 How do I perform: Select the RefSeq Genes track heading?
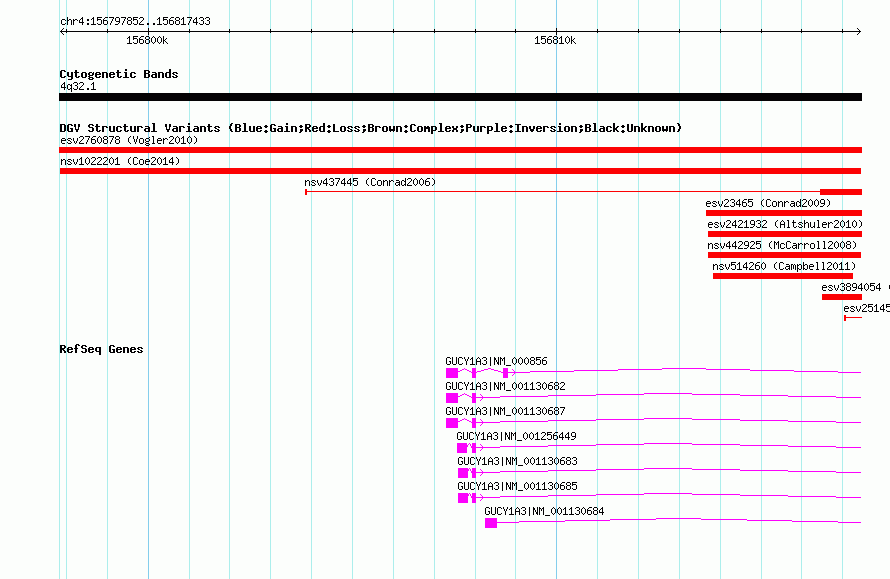(101, 349)
